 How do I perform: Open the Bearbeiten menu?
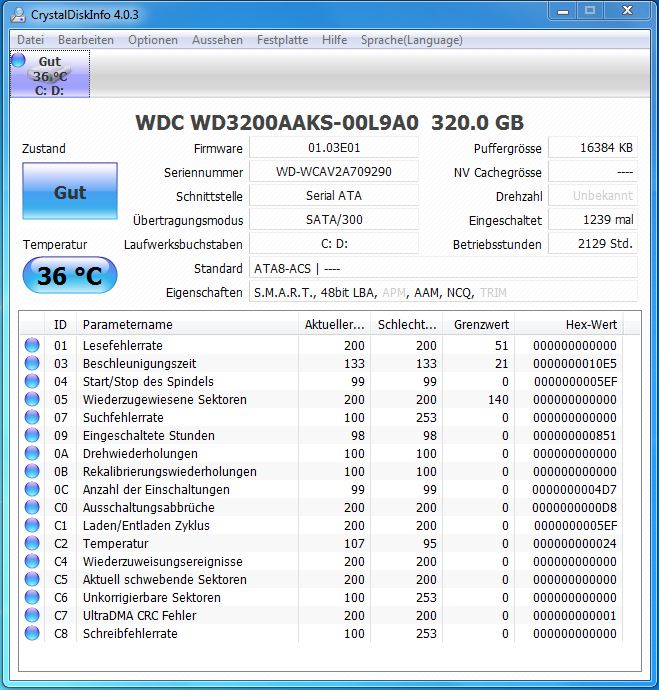[x=86, y=40]
